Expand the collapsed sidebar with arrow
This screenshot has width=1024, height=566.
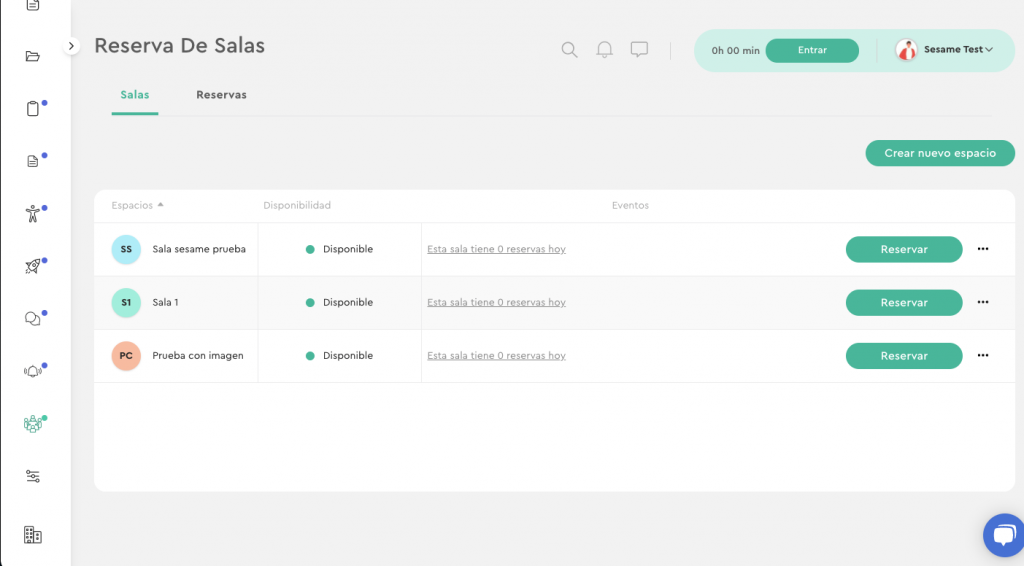point(72,46)
